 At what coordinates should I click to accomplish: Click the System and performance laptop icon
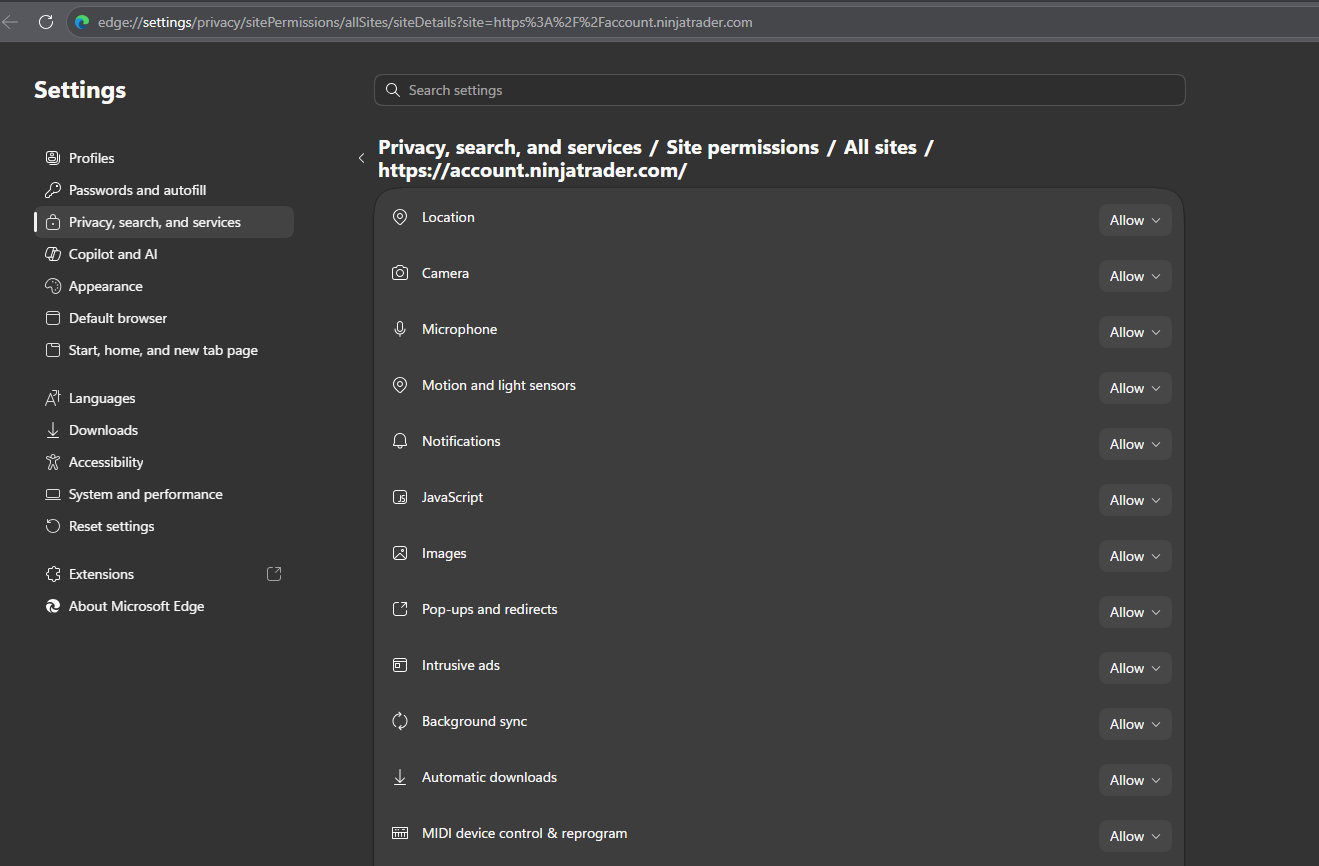(x=53, y=494)
